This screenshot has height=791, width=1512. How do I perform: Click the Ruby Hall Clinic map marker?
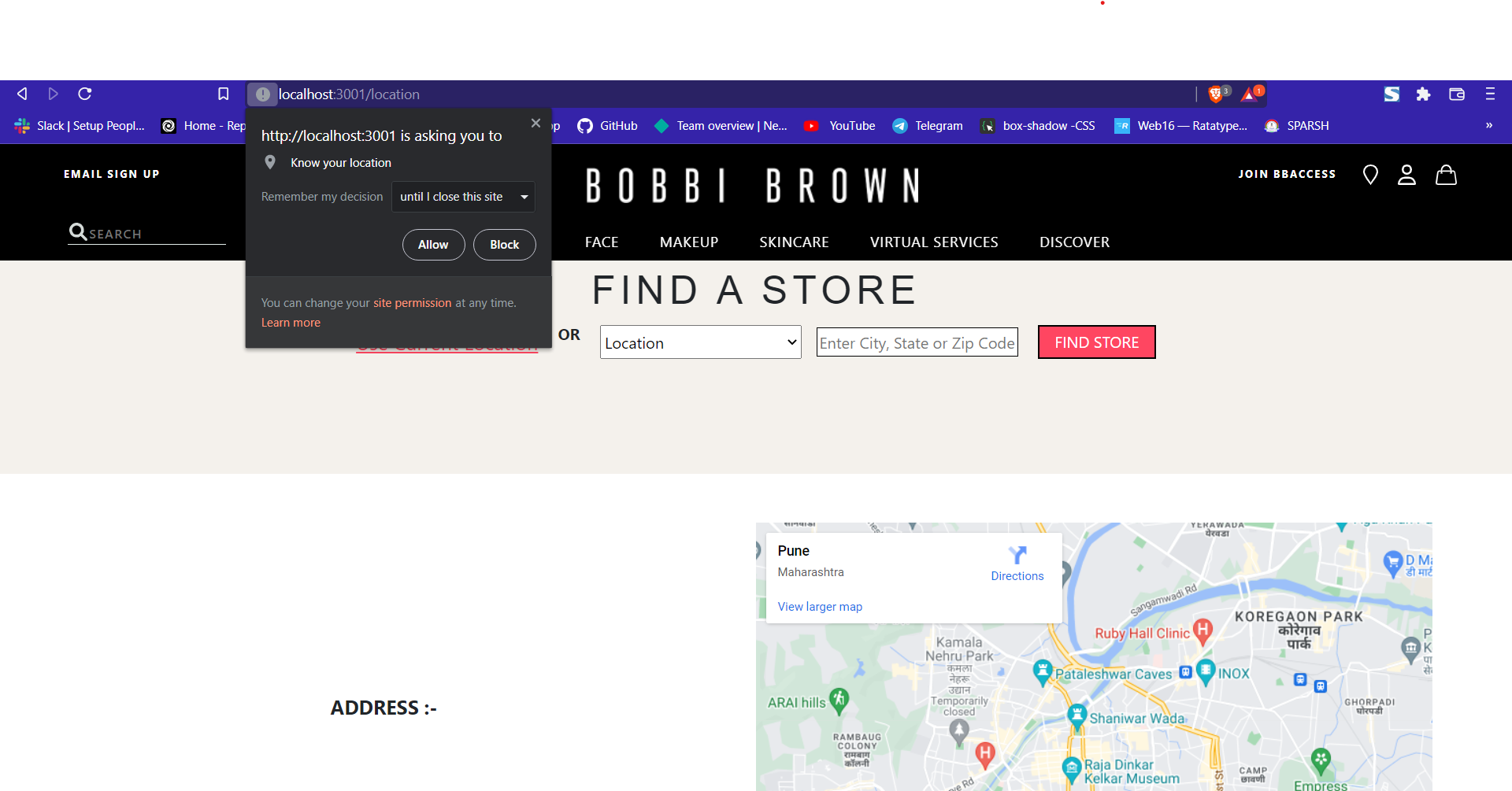coord(1203,630)
